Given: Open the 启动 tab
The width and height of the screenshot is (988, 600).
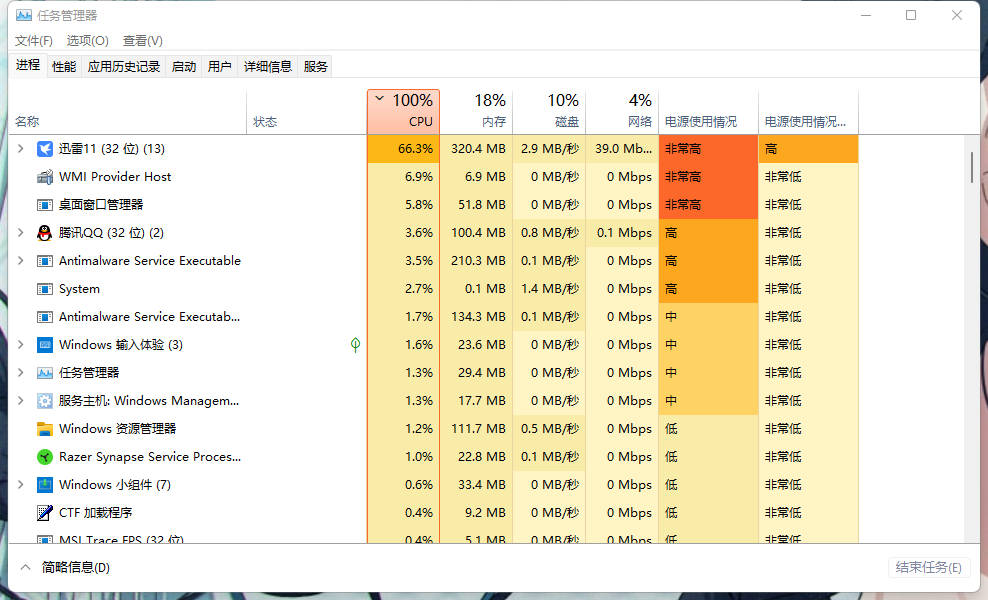Looking at the screenshot, I should click(184, 66).
